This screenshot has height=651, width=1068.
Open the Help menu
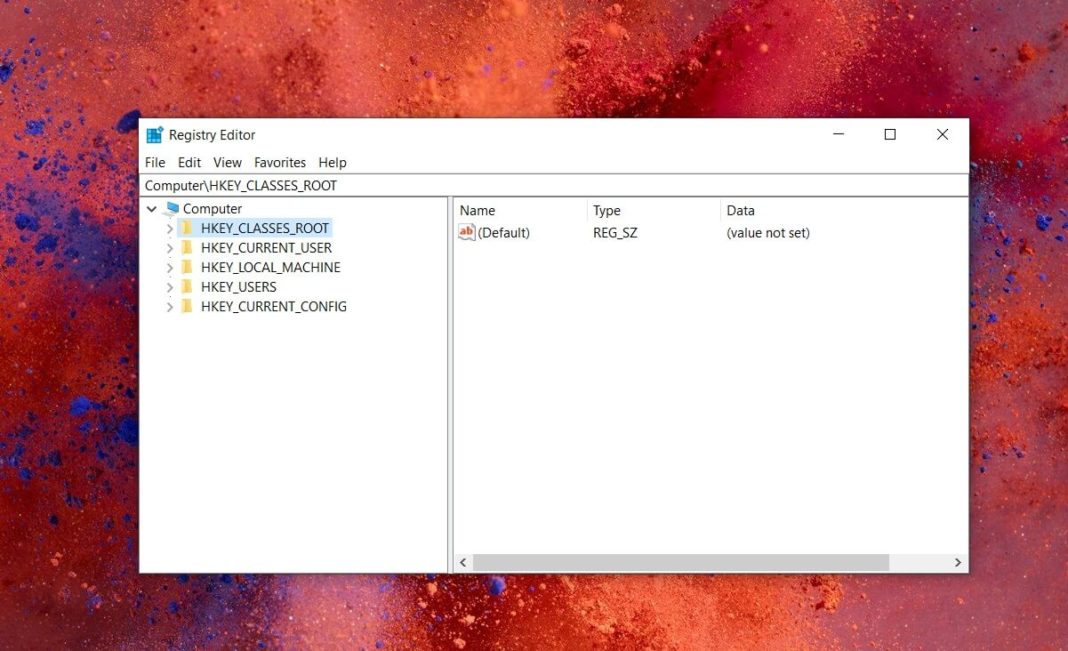[x=333, y=162]
